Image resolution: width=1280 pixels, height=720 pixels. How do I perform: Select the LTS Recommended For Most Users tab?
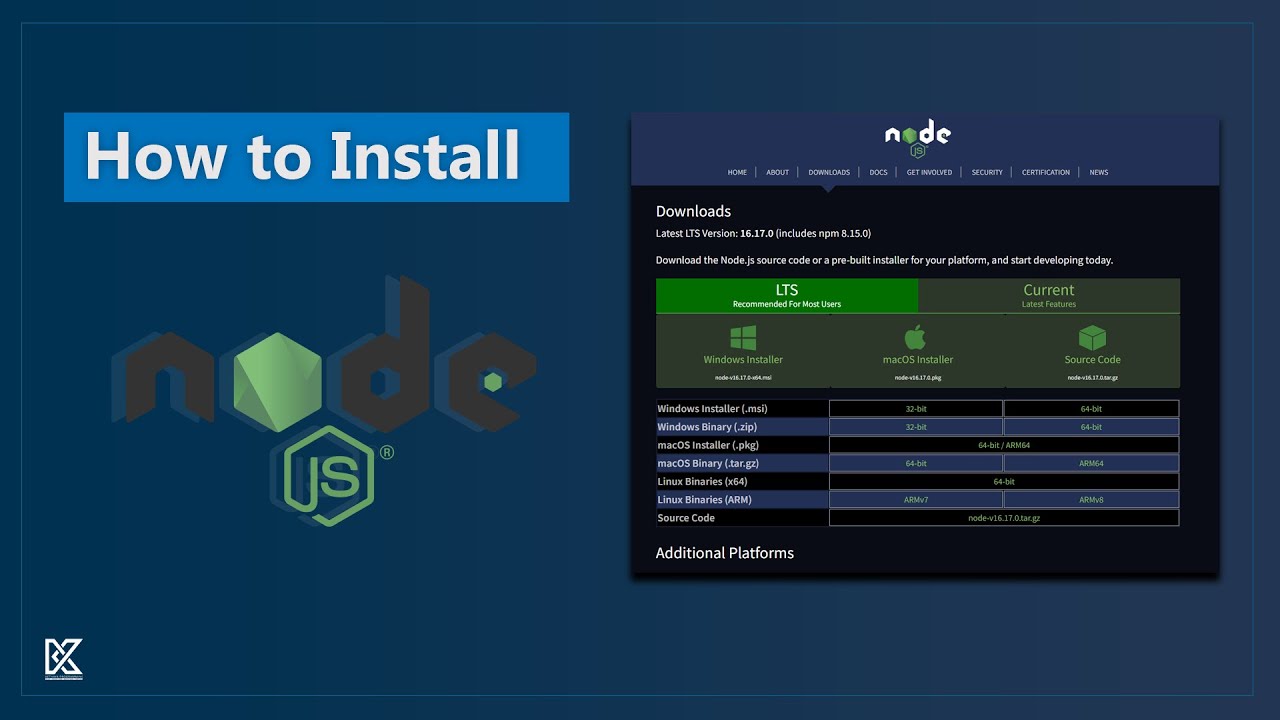click(x=787, y=296)
